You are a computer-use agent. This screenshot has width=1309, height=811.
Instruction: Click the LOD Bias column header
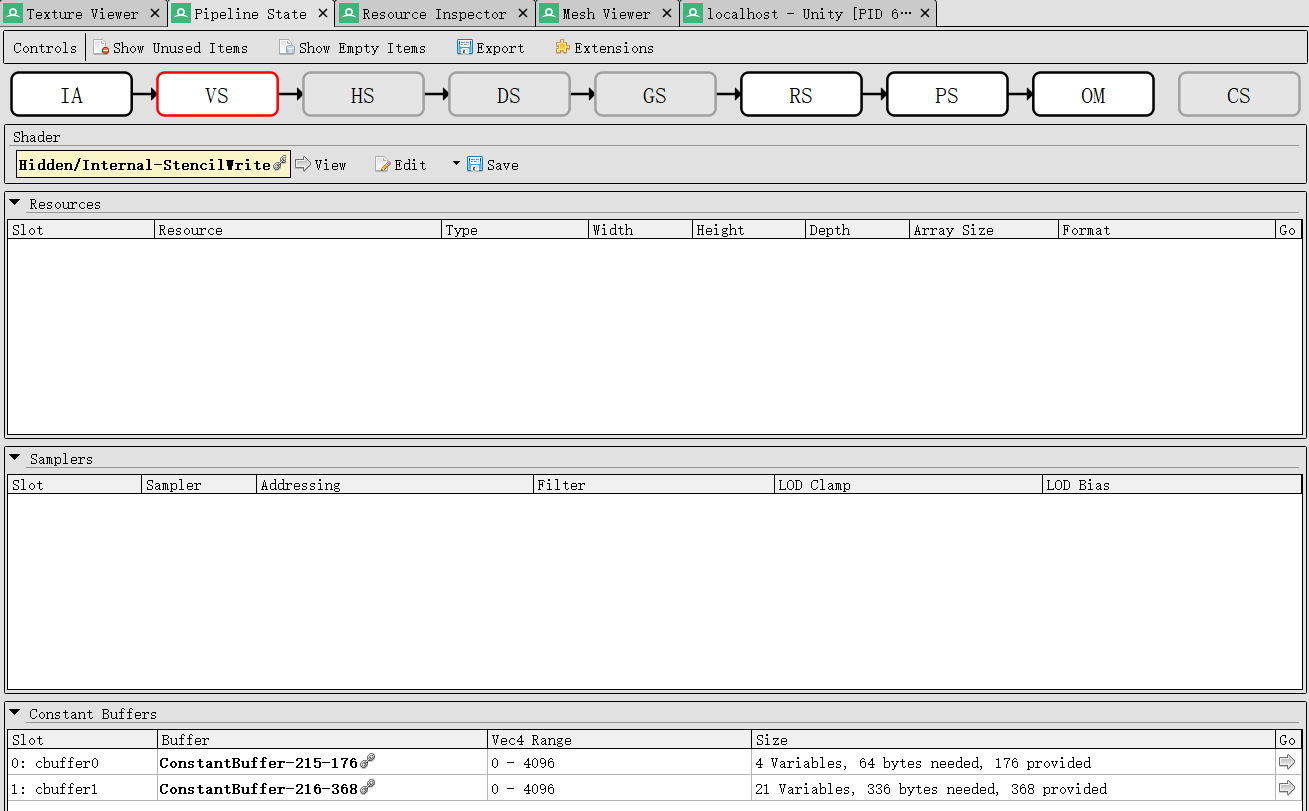1172,485
